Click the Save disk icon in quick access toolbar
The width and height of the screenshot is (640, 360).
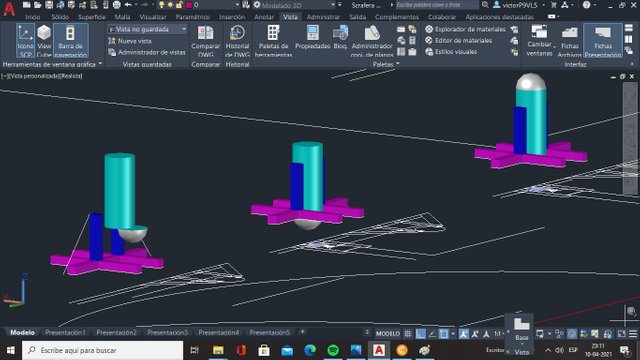click(49, 5)
